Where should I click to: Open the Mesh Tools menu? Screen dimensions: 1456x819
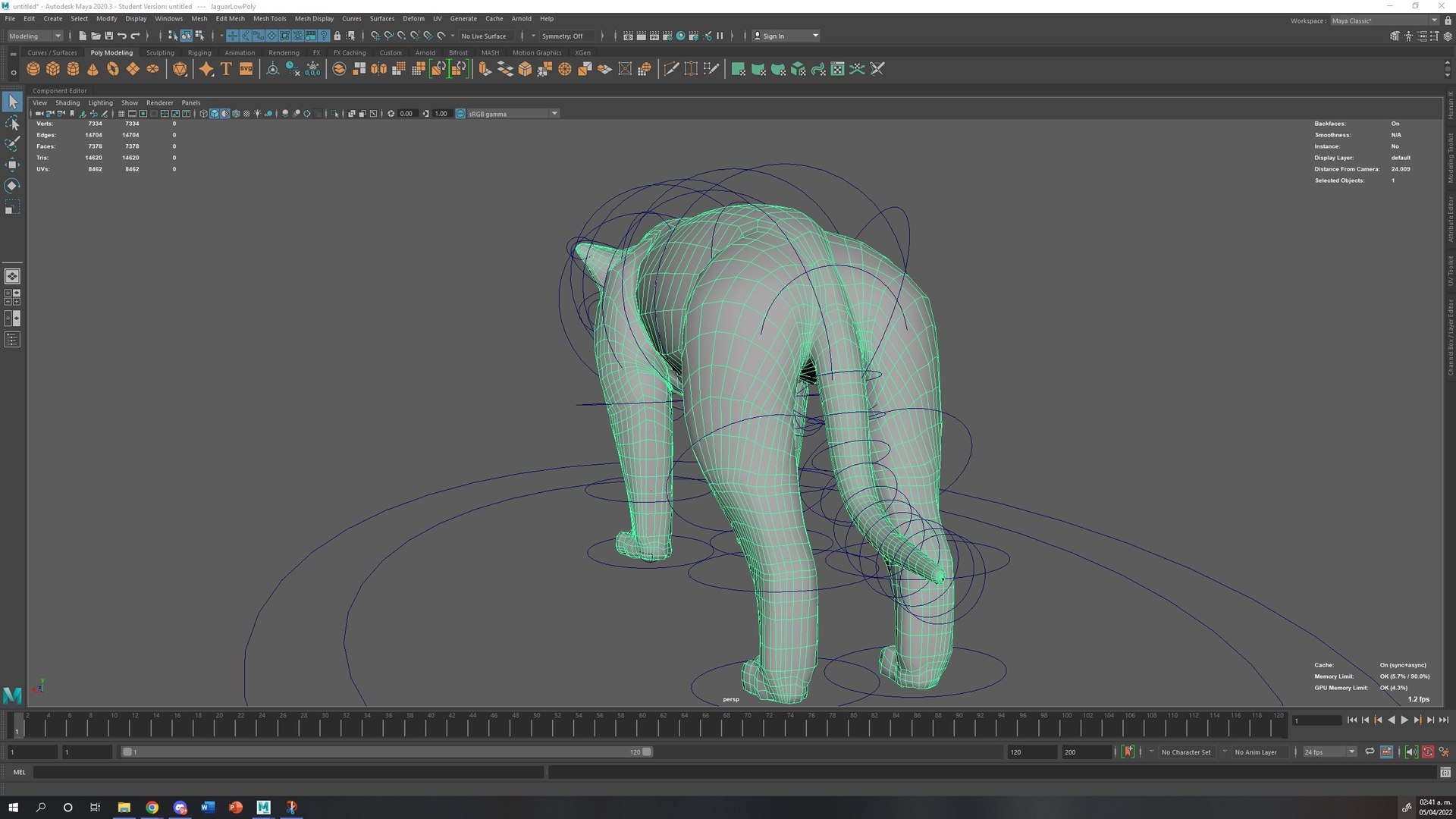269,18
